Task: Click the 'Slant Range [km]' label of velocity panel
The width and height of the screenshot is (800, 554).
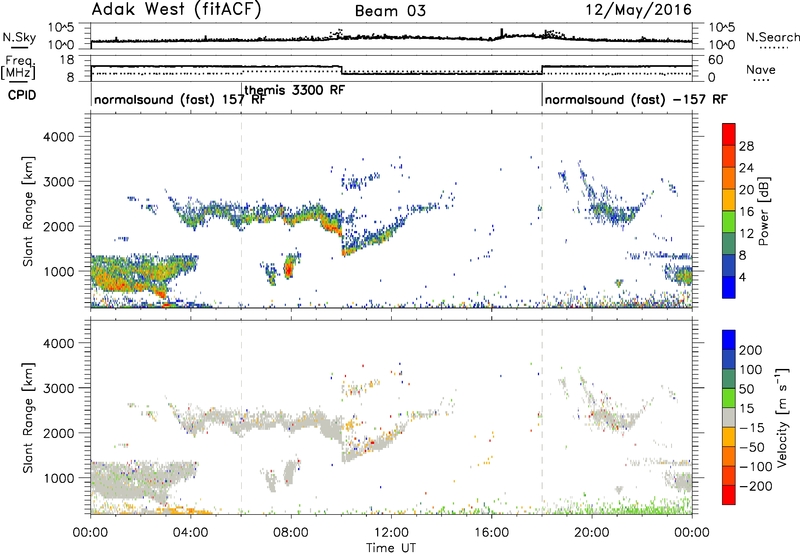Action: tap(28, 418)
